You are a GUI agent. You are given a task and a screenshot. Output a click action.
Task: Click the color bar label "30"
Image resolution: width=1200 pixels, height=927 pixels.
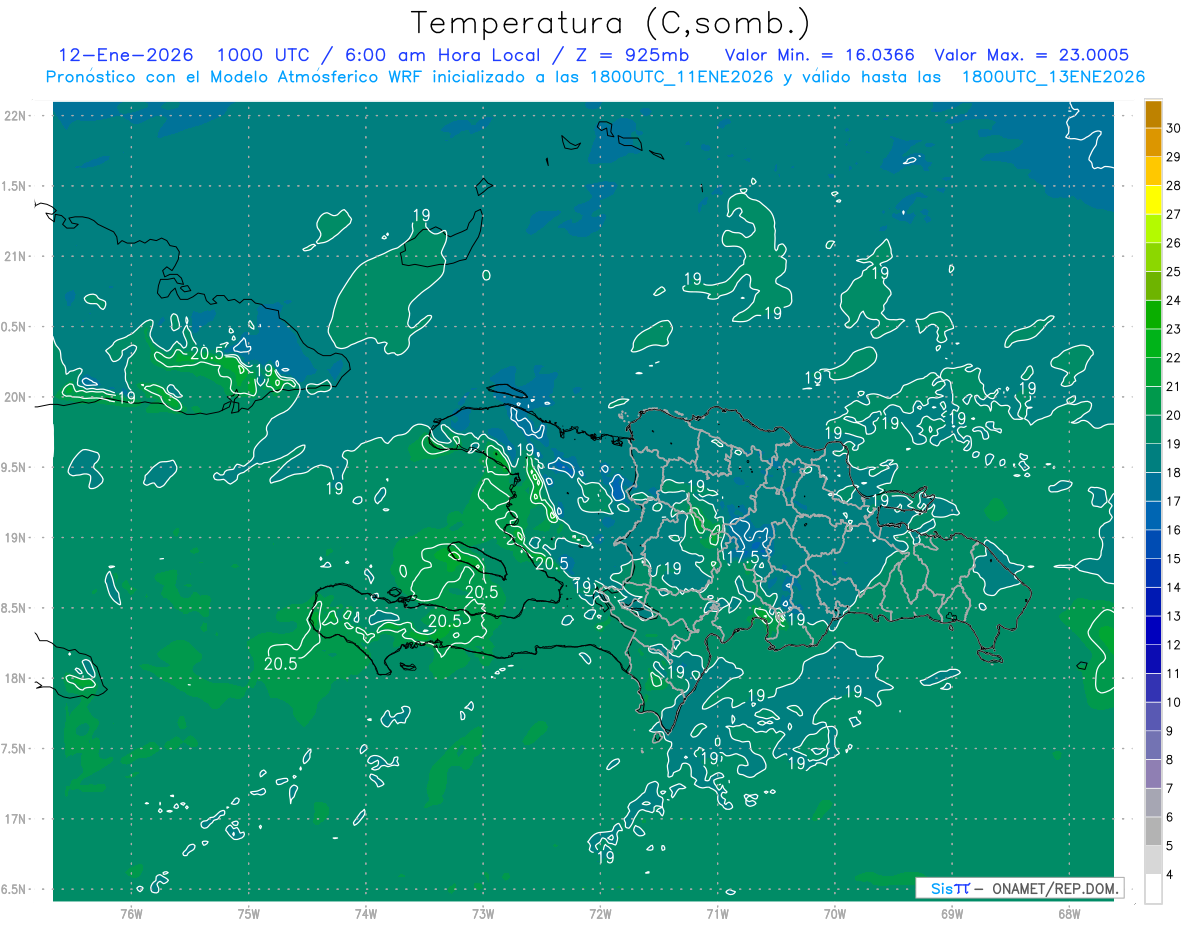point(1174,128)
